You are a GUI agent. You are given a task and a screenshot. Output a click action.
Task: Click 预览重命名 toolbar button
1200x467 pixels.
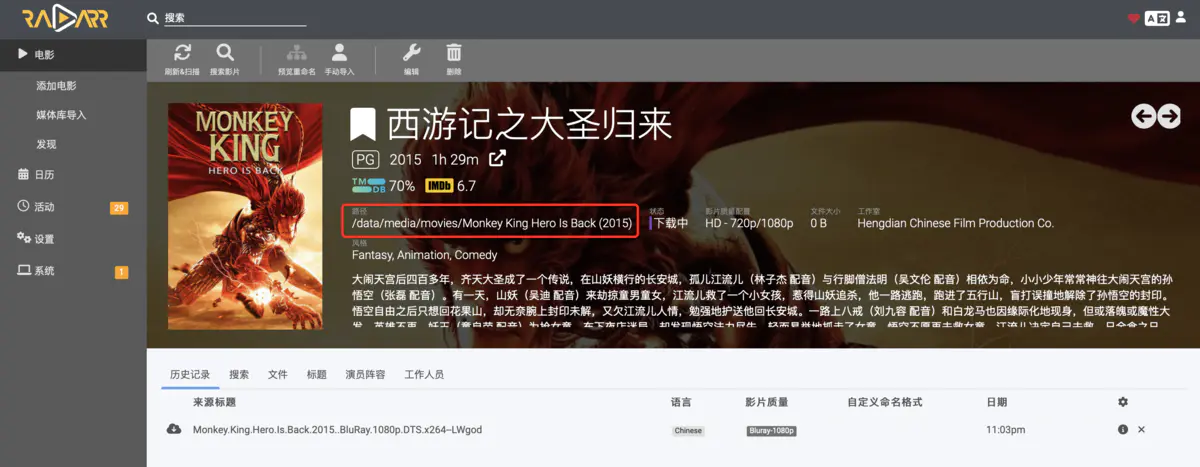[297, 59]
